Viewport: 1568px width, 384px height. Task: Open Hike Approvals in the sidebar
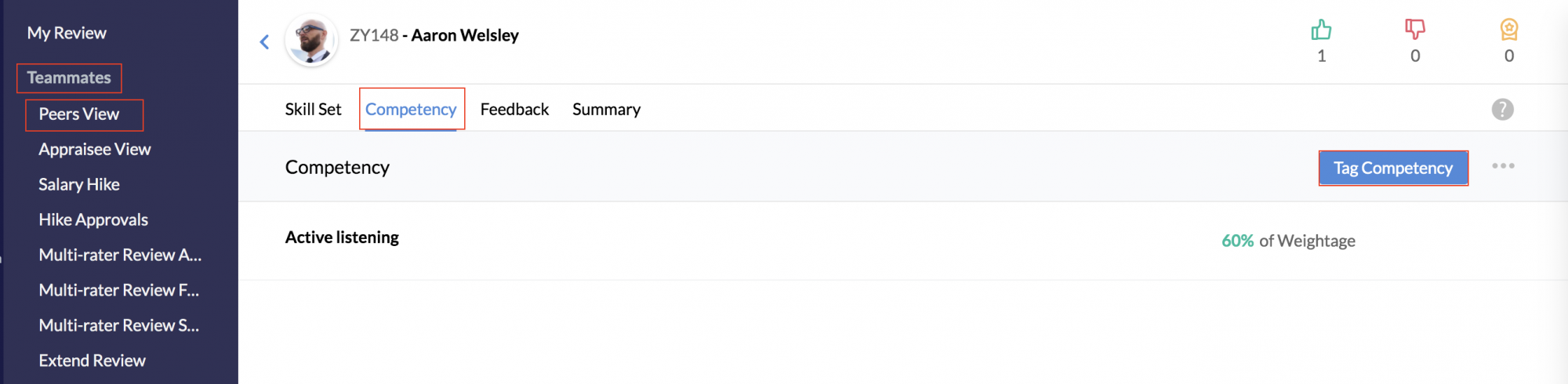click(x=93, y=220)
